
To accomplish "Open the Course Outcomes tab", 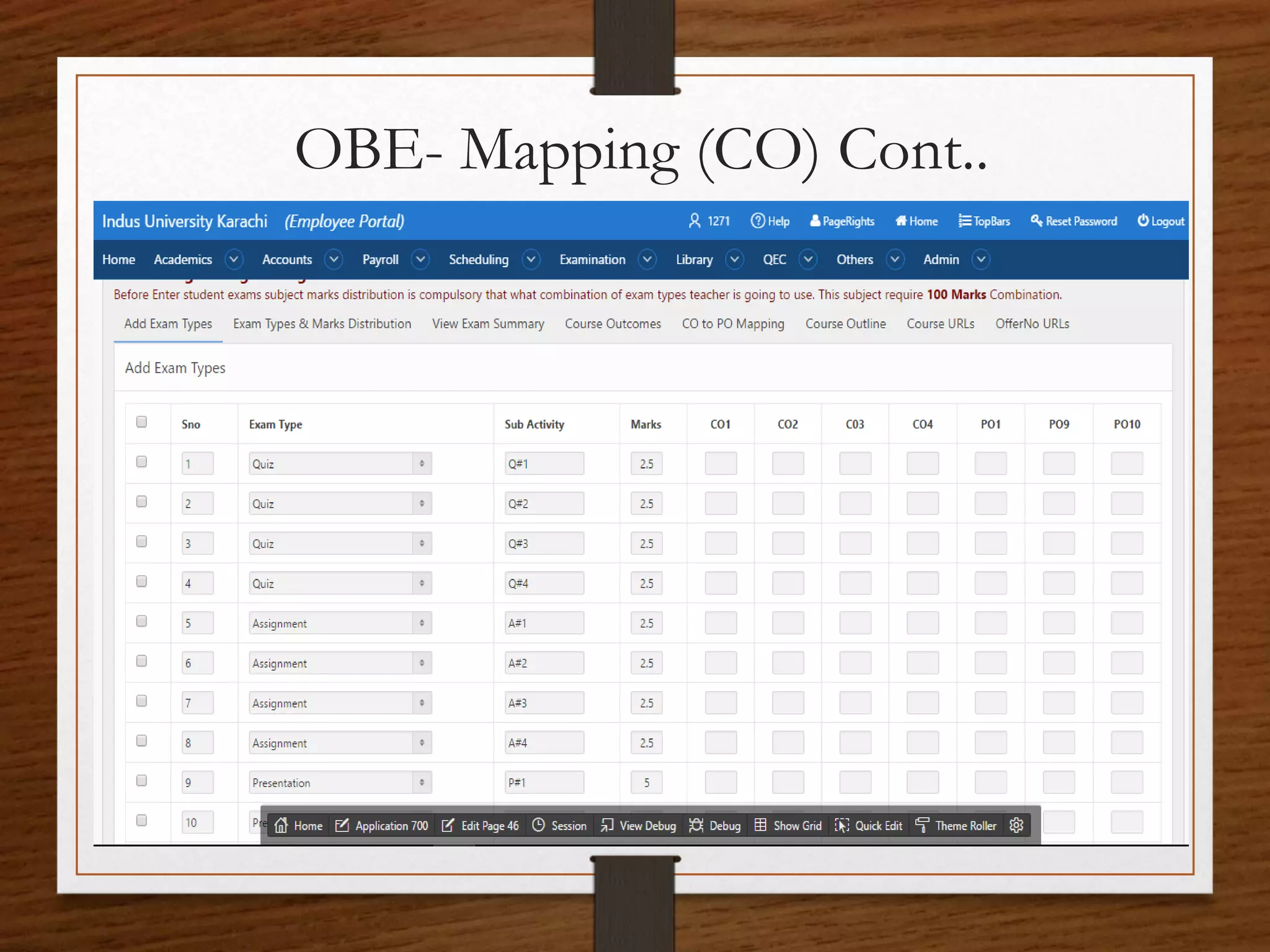I will (x=613, y=324).
